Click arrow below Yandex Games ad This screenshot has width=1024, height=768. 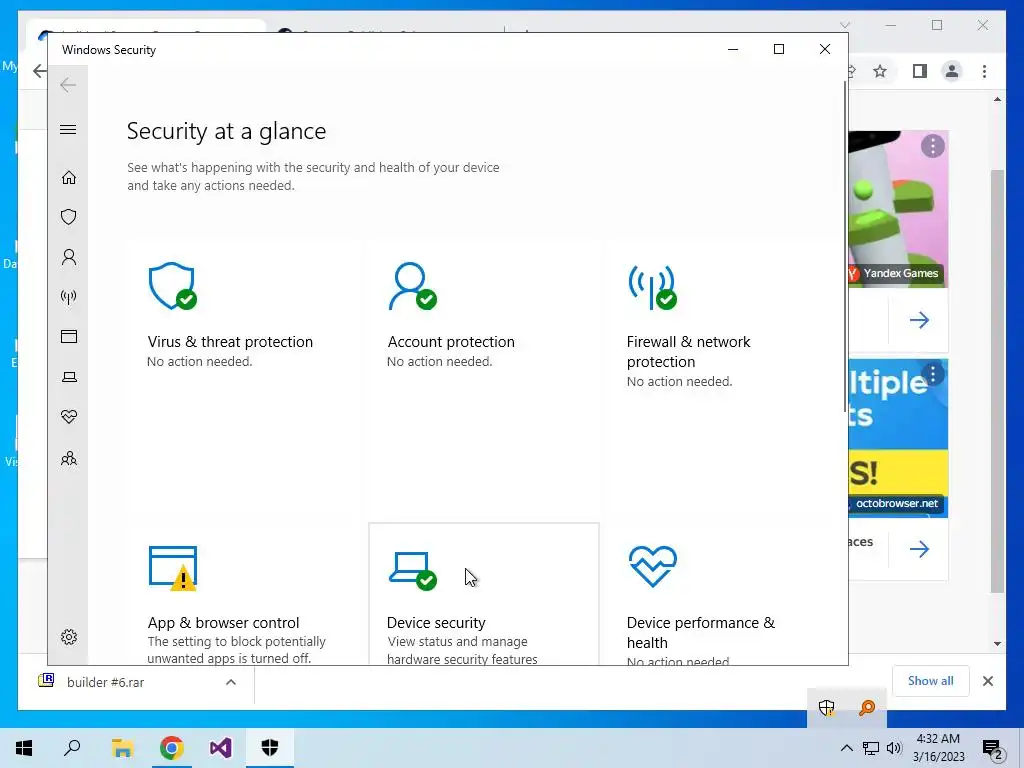pyautogui.click(x=919, y=320)
